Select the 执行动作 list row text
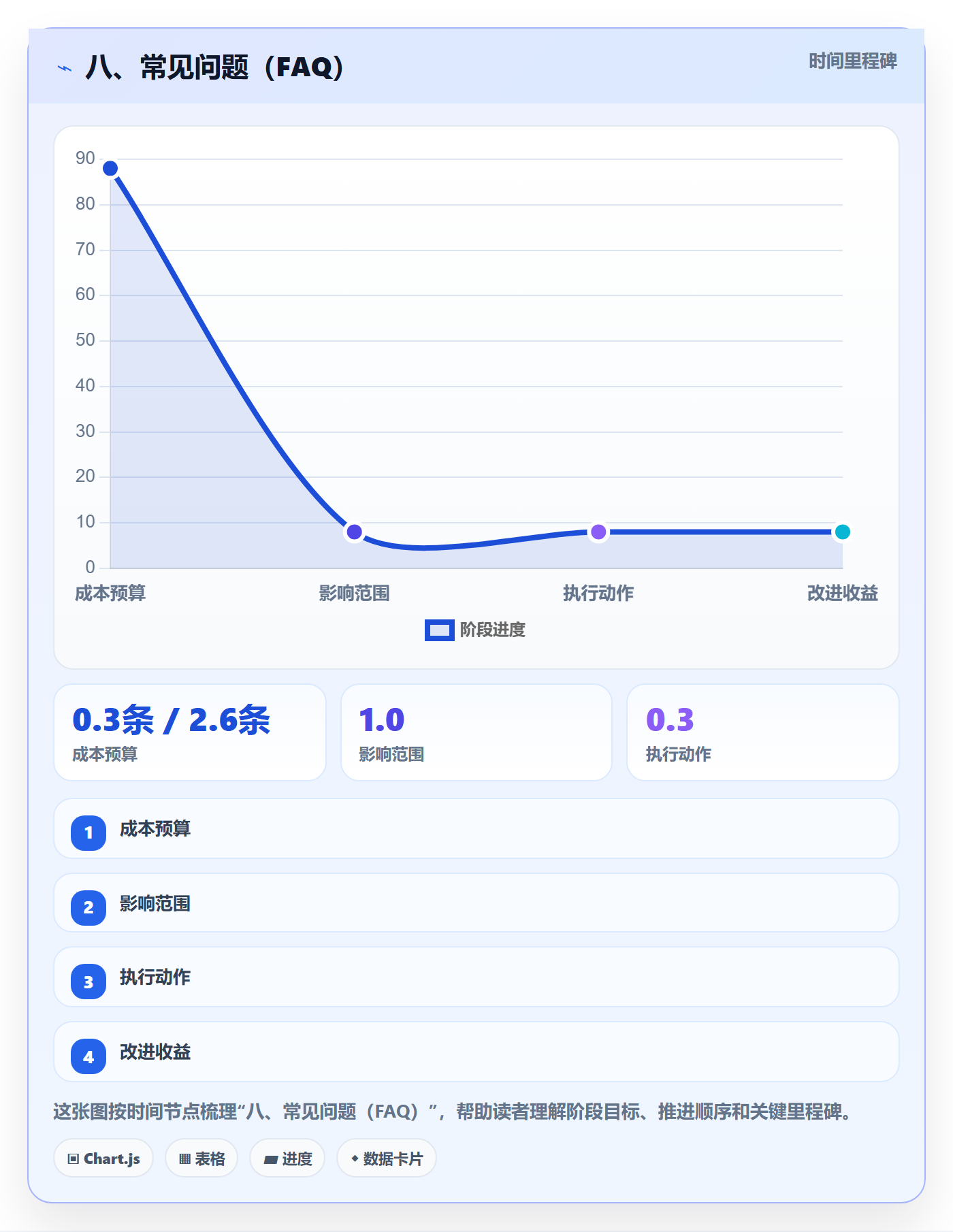The width and height of the screenshot is (953, 1232). (155, 977)
